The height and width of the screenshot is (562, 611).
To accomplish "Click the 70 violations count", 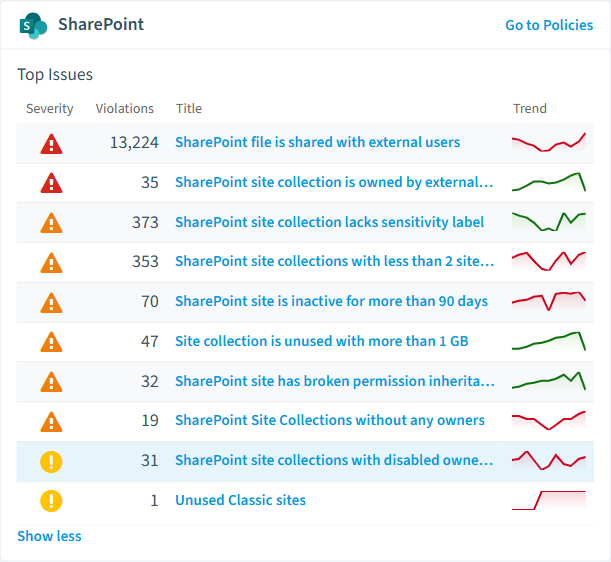I will pyautogui.click(x=150, y=302).
